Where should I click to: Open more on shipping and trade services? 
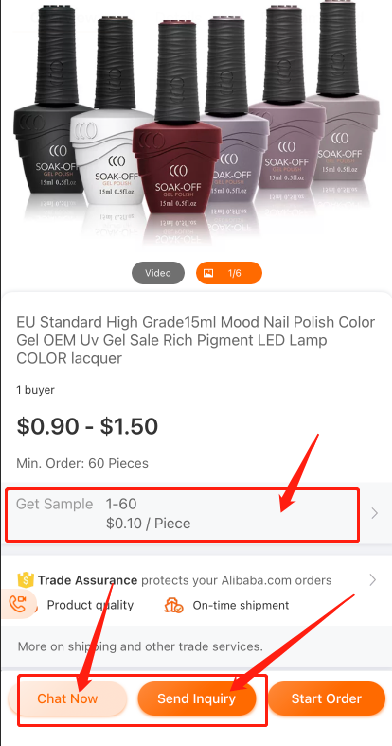pos(140,647)
